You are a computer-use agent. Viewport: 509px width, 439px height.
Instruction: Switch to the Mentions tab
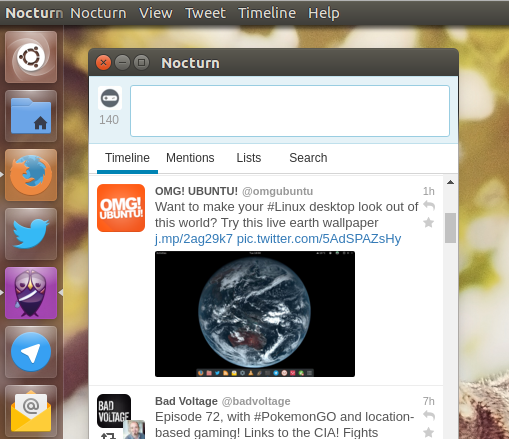pyautogui.click(x=190, y=158)
